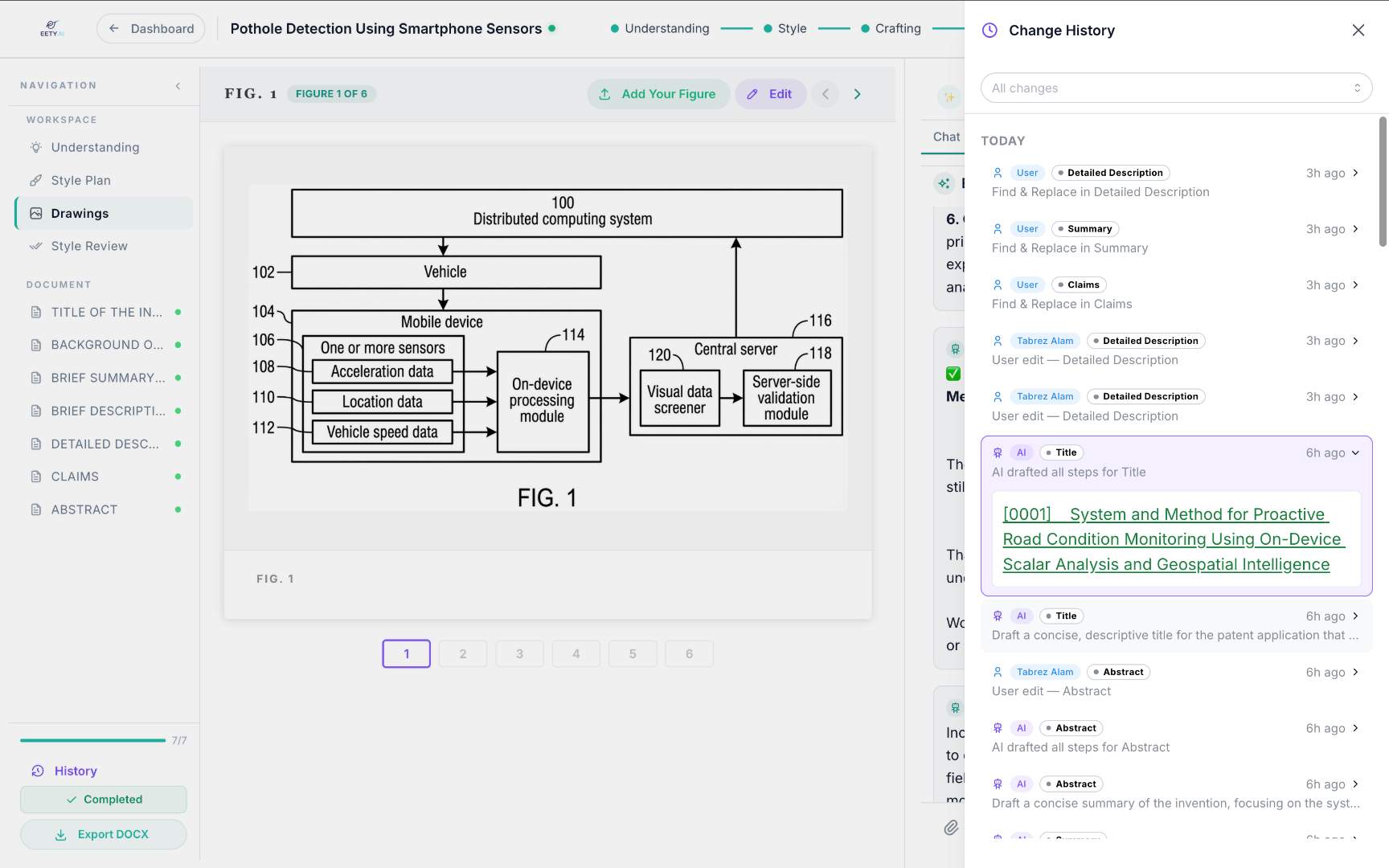Screen dimensions: 1389x868
Task: Close the Change History panel
Action: pos(1358,31)
